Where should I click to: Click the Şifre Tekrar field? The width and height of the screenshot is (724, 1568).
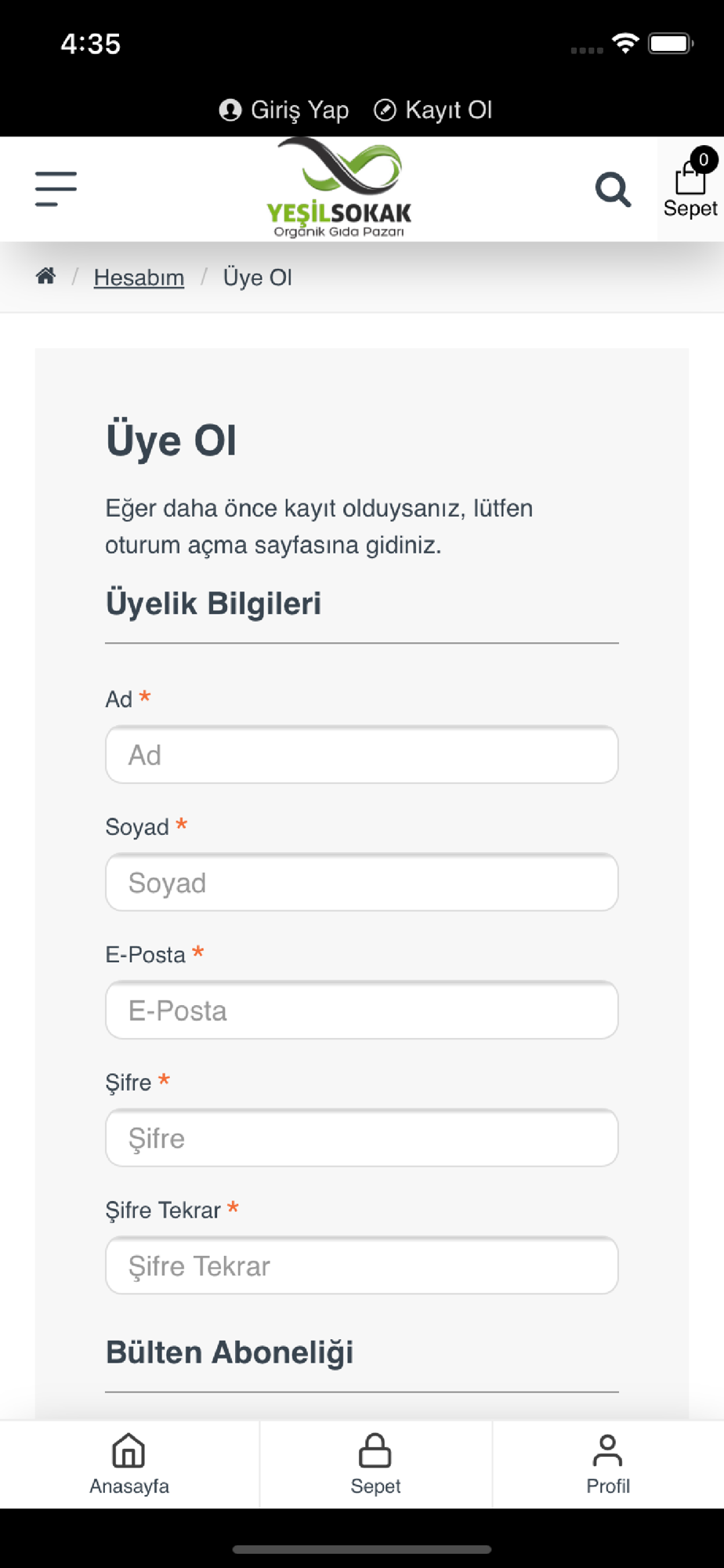coord(361,1266)
